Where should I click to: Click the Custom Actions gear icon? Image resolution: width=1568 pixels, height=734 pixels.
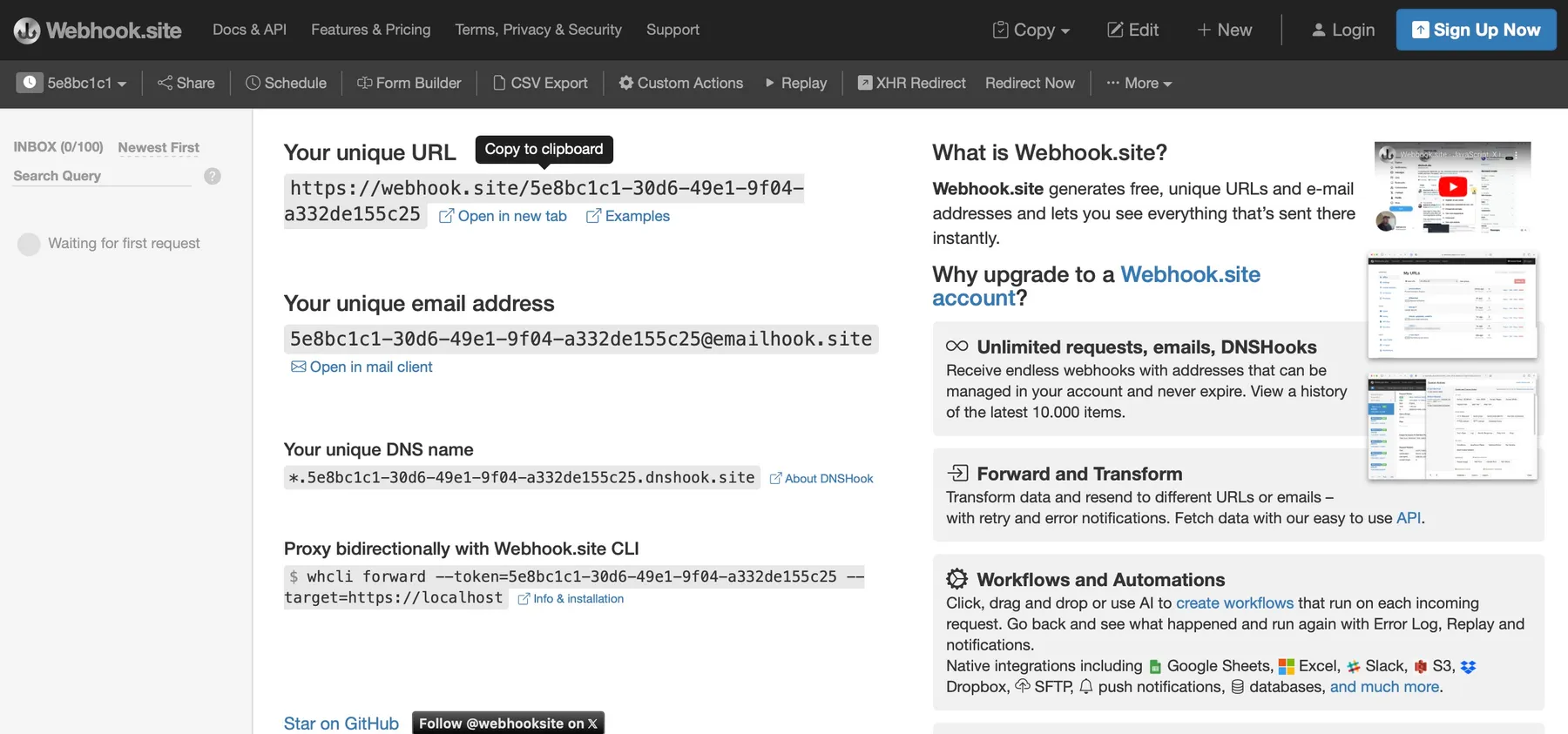point(626,83)
